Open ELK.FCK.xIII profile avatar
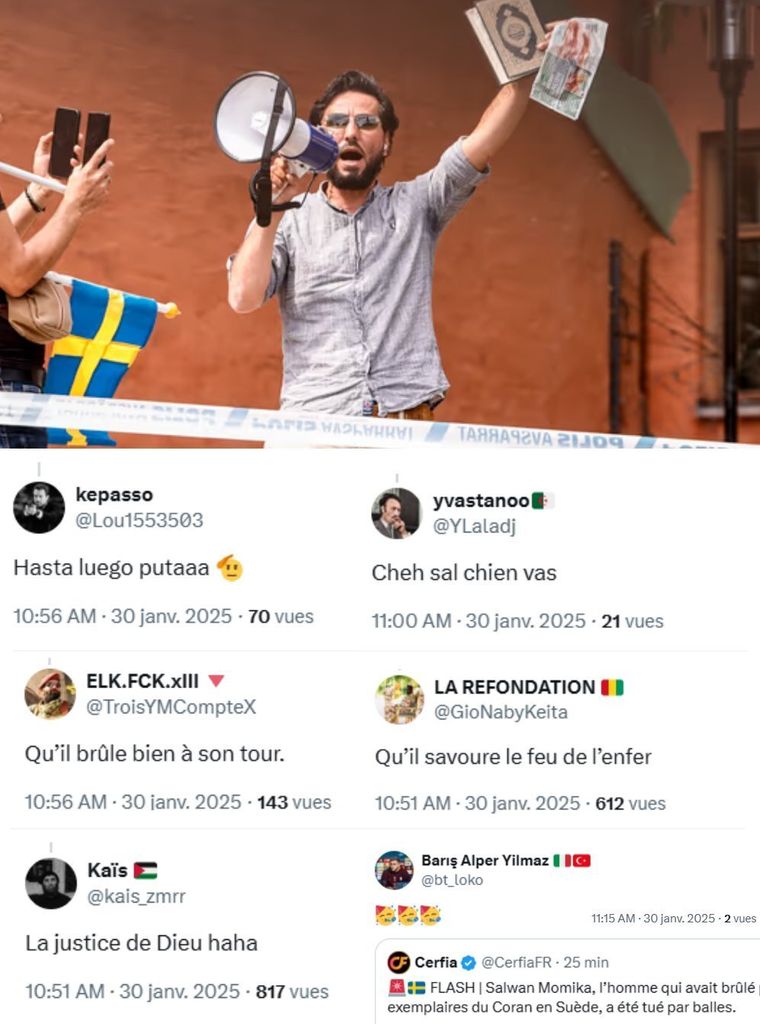Screen dimensions: 760x1024 click(50, 694)
